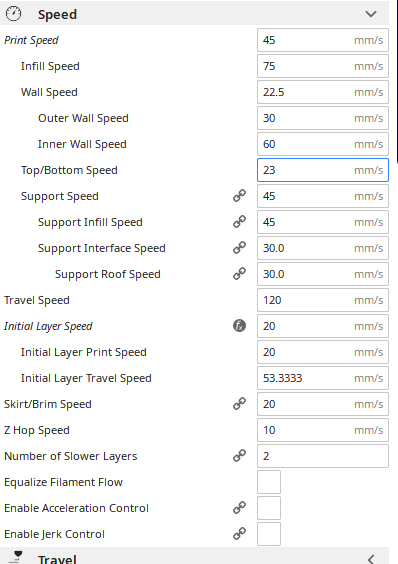Select the Print Speed value field
Viewport: 398px width, 564px height.
[323, 40]
